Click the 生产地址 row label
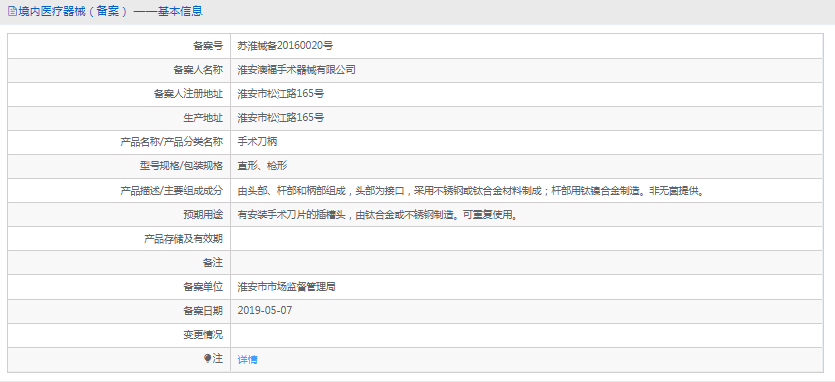Viewport: 835px width, 382px height. pyautogui.click(x=203, y=118)
